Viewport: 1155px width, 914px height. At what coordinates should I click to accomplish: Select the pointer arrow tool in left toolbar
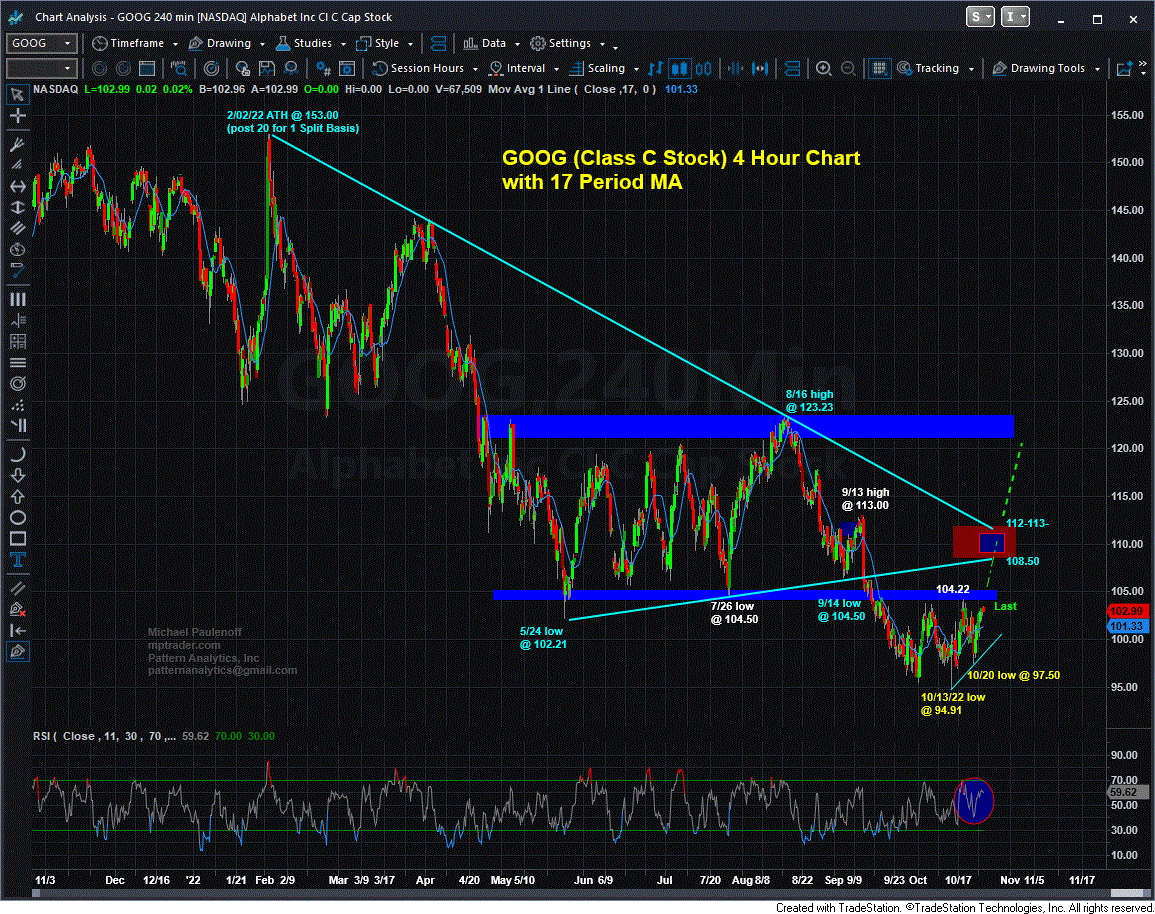pyautogui.click(x=18, y=94)
